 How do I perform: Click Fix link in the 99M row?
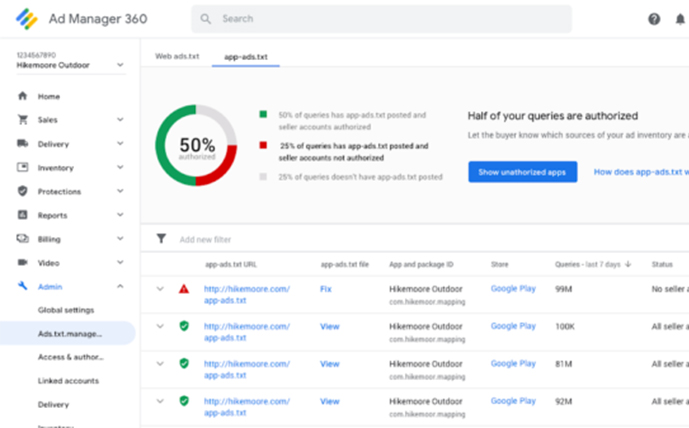(326, 289)
